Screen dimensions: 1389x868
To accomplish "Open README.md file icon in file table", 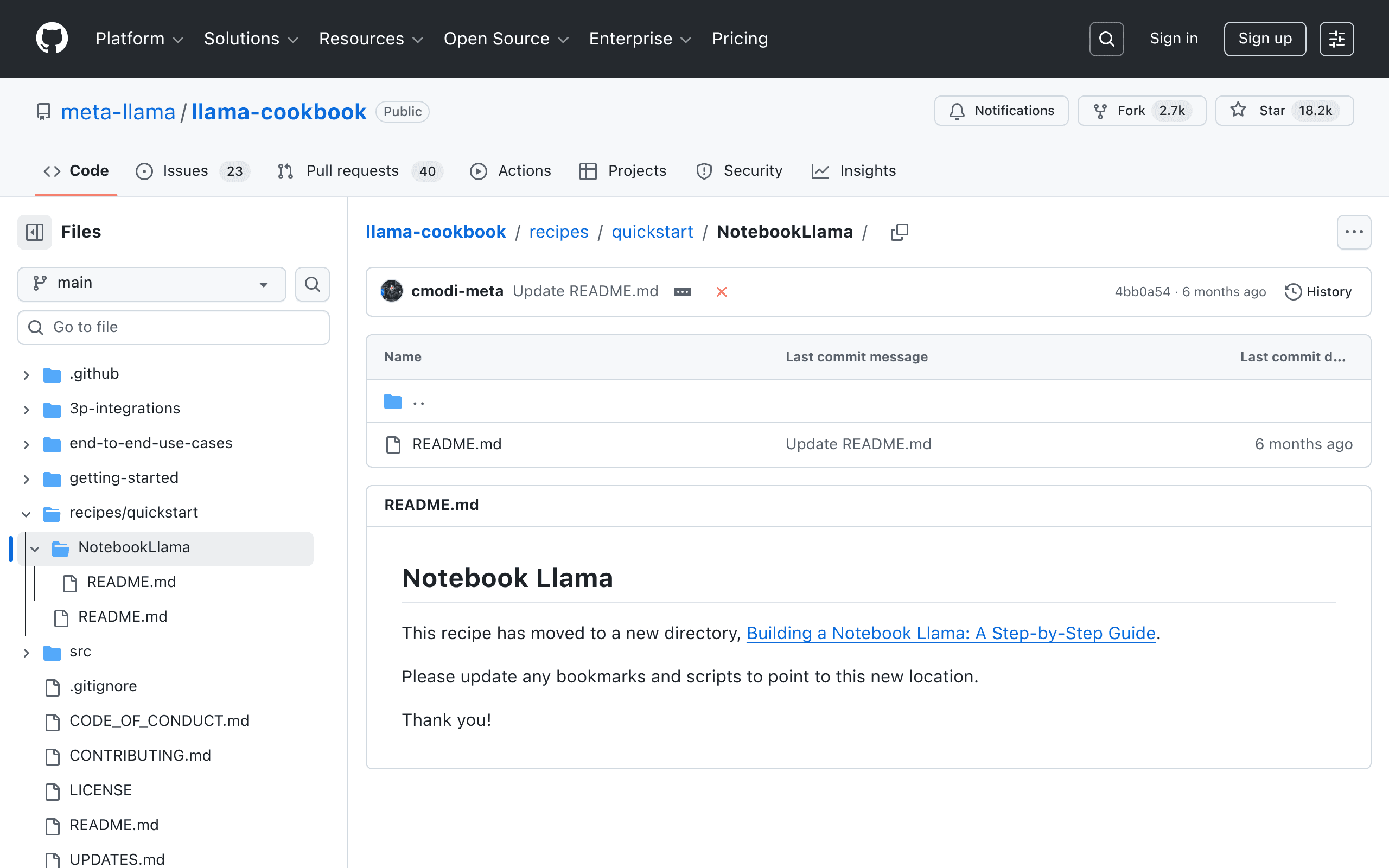I will coord(393,444).
